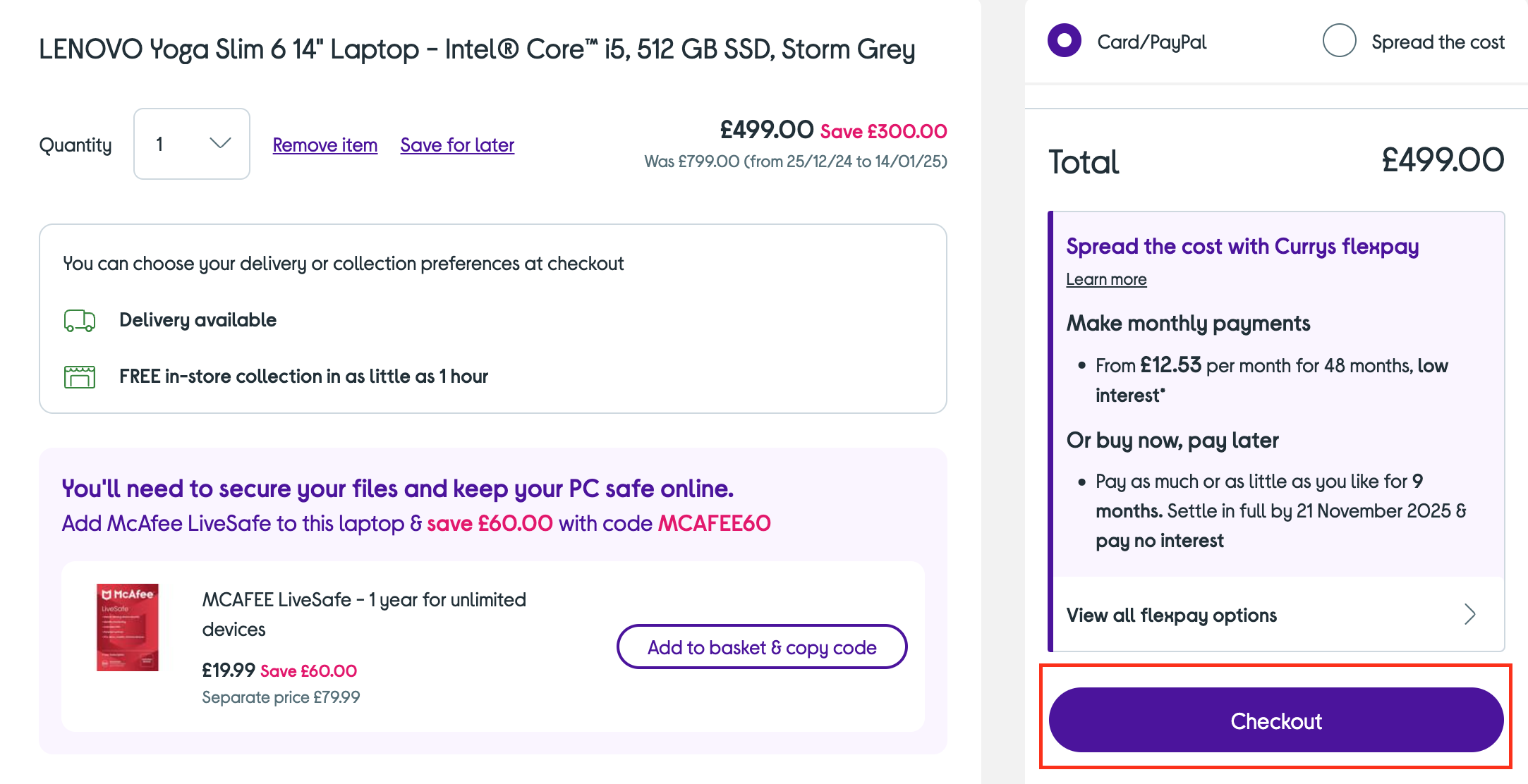The height and width of the screenshot is (784, 1528).
Task: Click Save for later link
Action: pyautogui.click(x=457, y=145)
